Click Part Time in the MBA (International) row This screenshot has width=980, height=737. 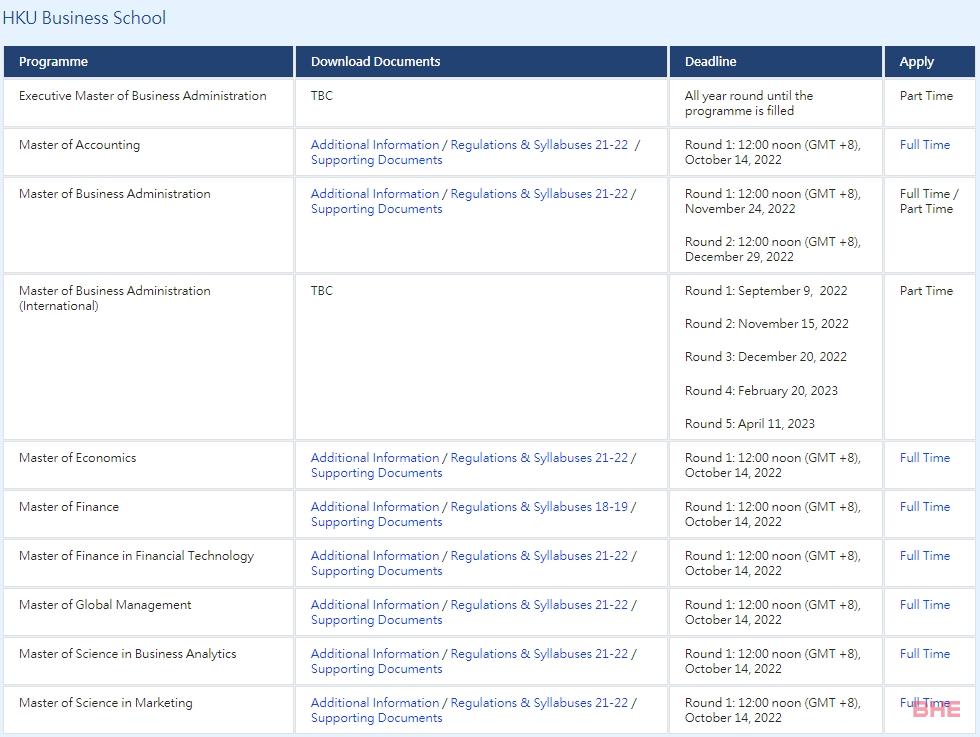click(x=926, y=291)
